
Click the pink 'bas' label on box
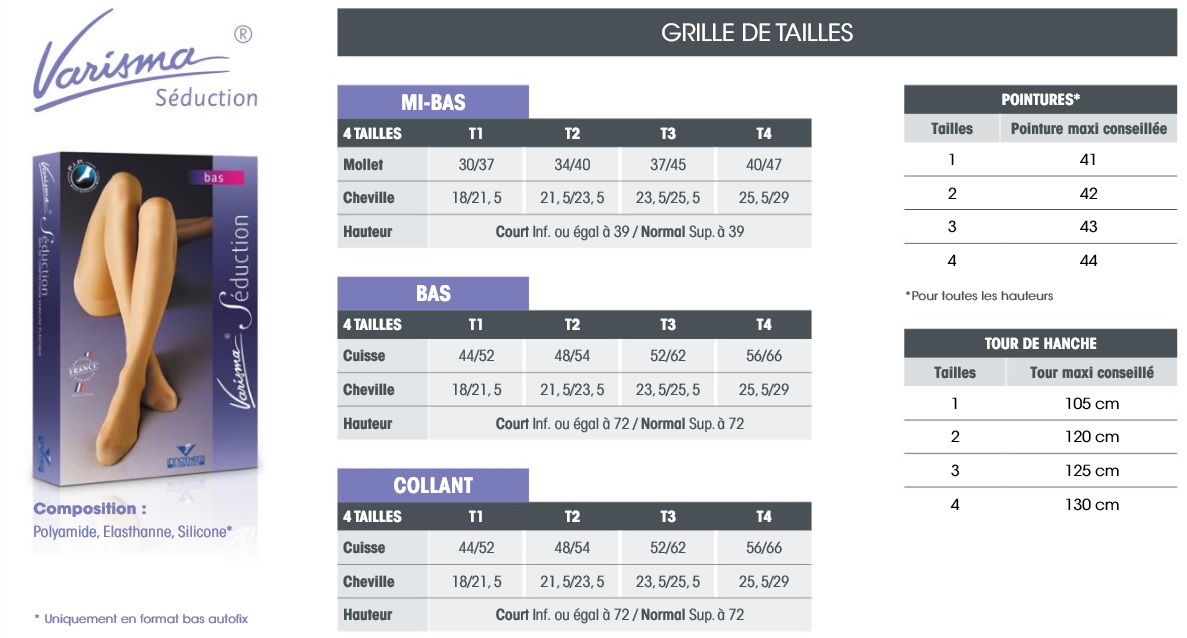(x=216, y=178)
